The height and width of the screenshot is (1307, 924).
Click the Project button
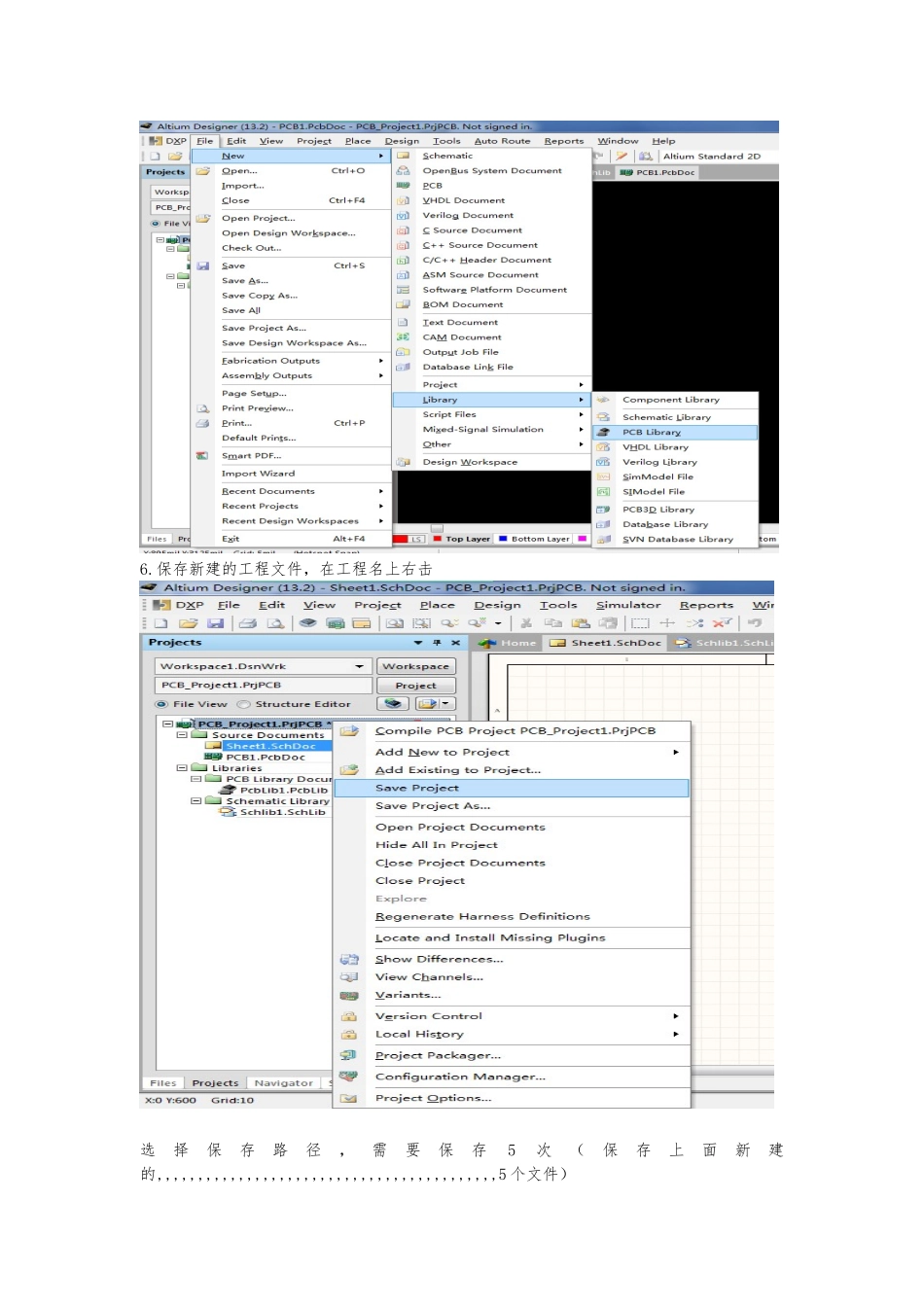(416, 686)
